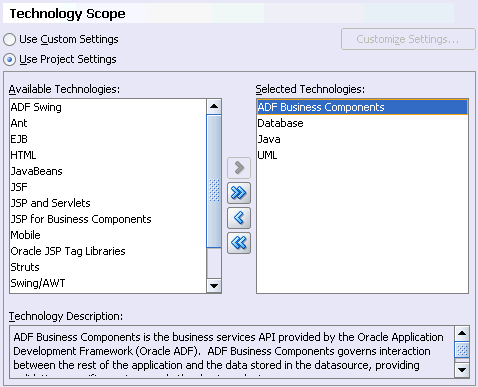Select ADF Business Components in Selected Technologies
478x387 pixels.
point(362,107)
